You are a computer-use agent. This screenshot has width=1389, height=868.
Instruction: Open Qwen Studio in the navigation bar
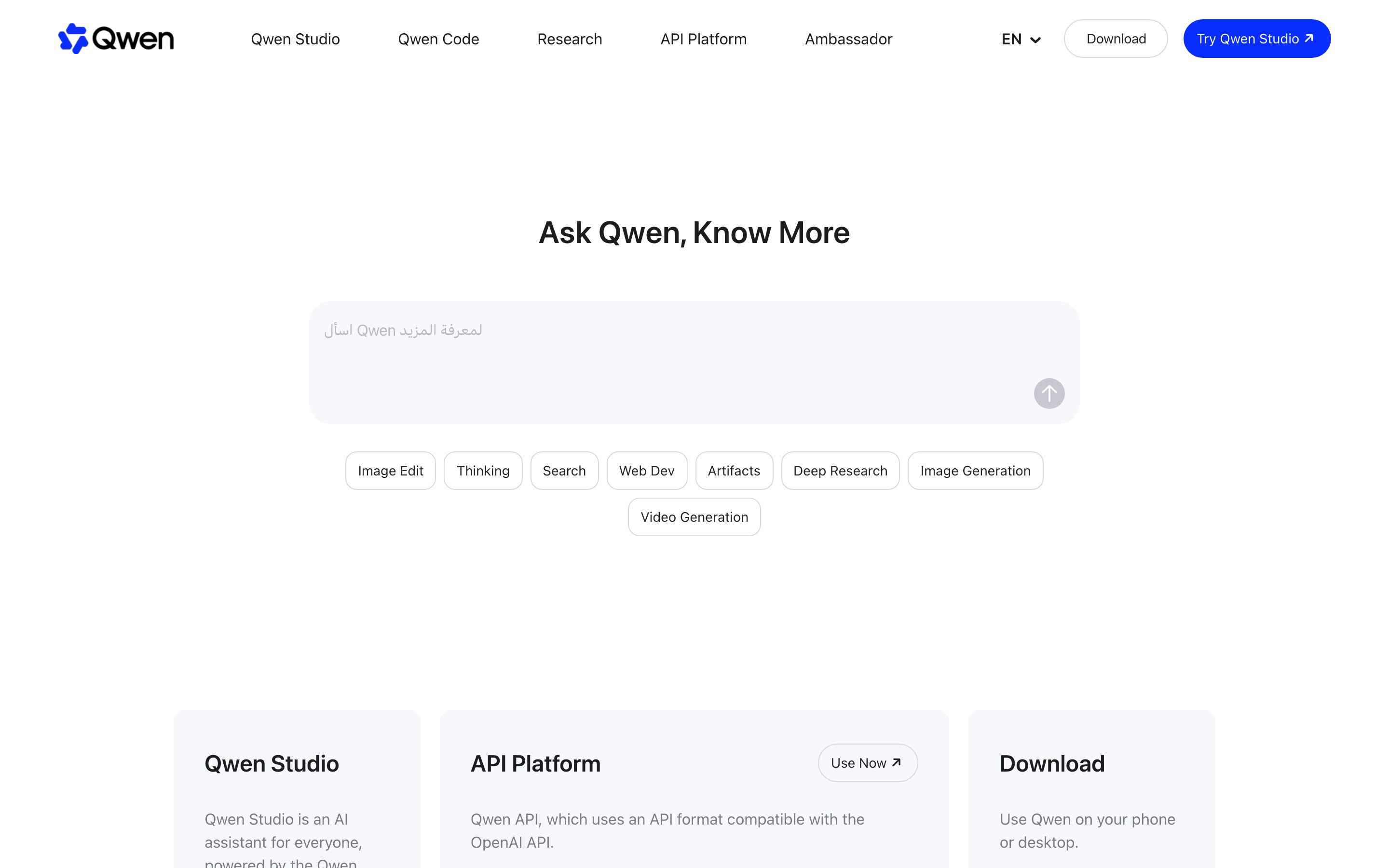pyautogui.click(x=295, y=39)
